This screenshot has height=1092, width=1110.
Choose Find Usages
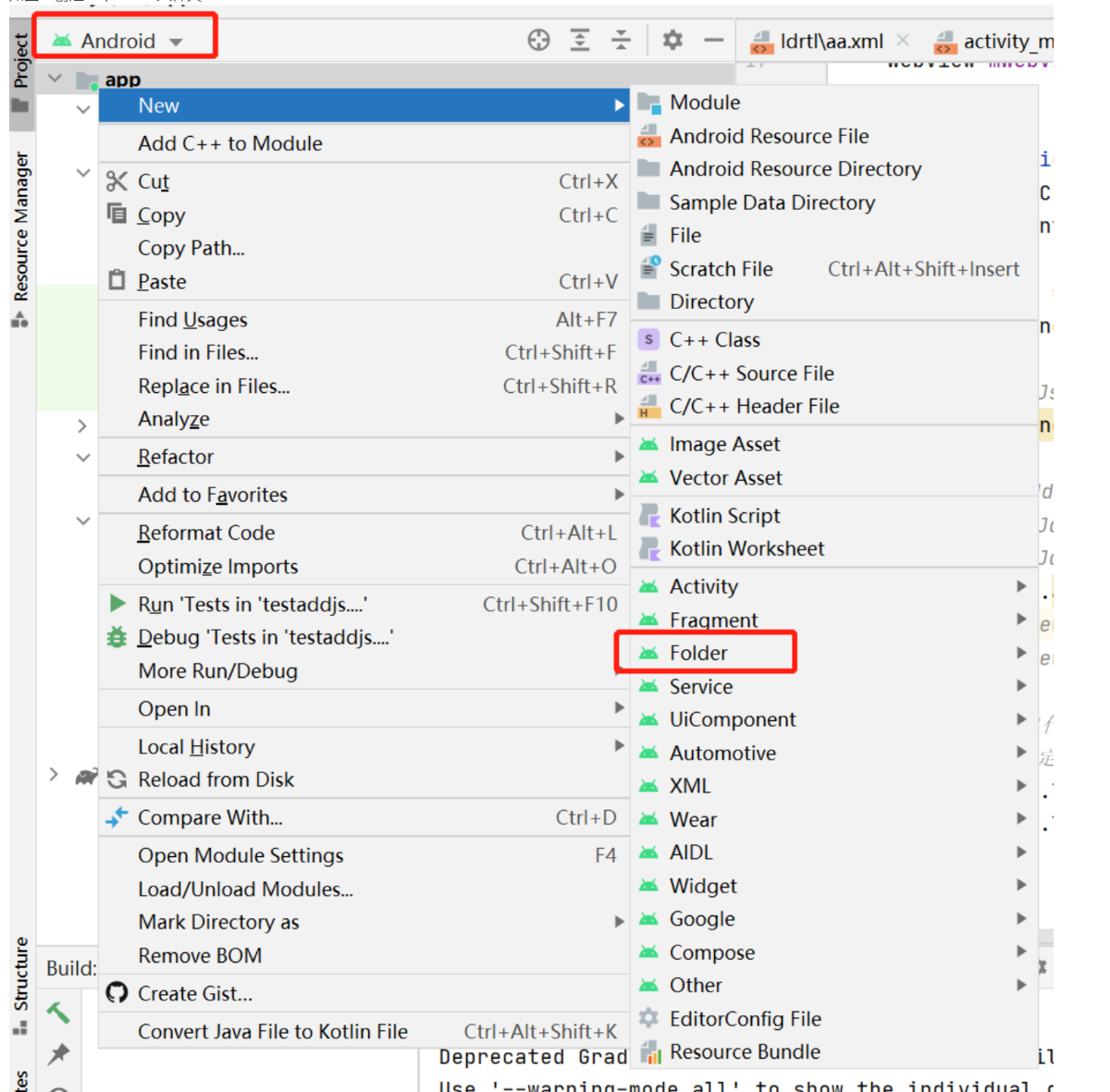click(x=364, y=319)
